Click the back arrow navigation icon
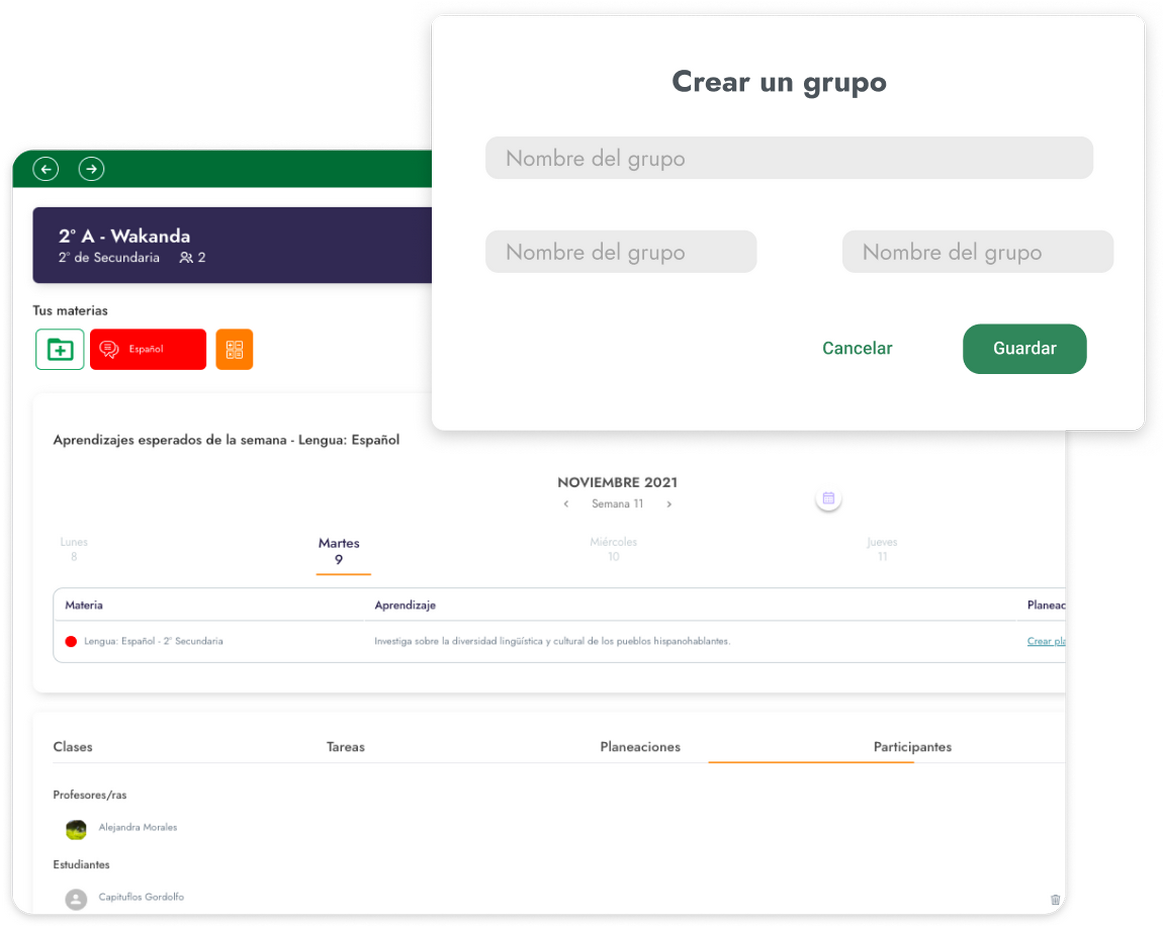This screenshot has height=926, width=1163. tap(46, 169)
